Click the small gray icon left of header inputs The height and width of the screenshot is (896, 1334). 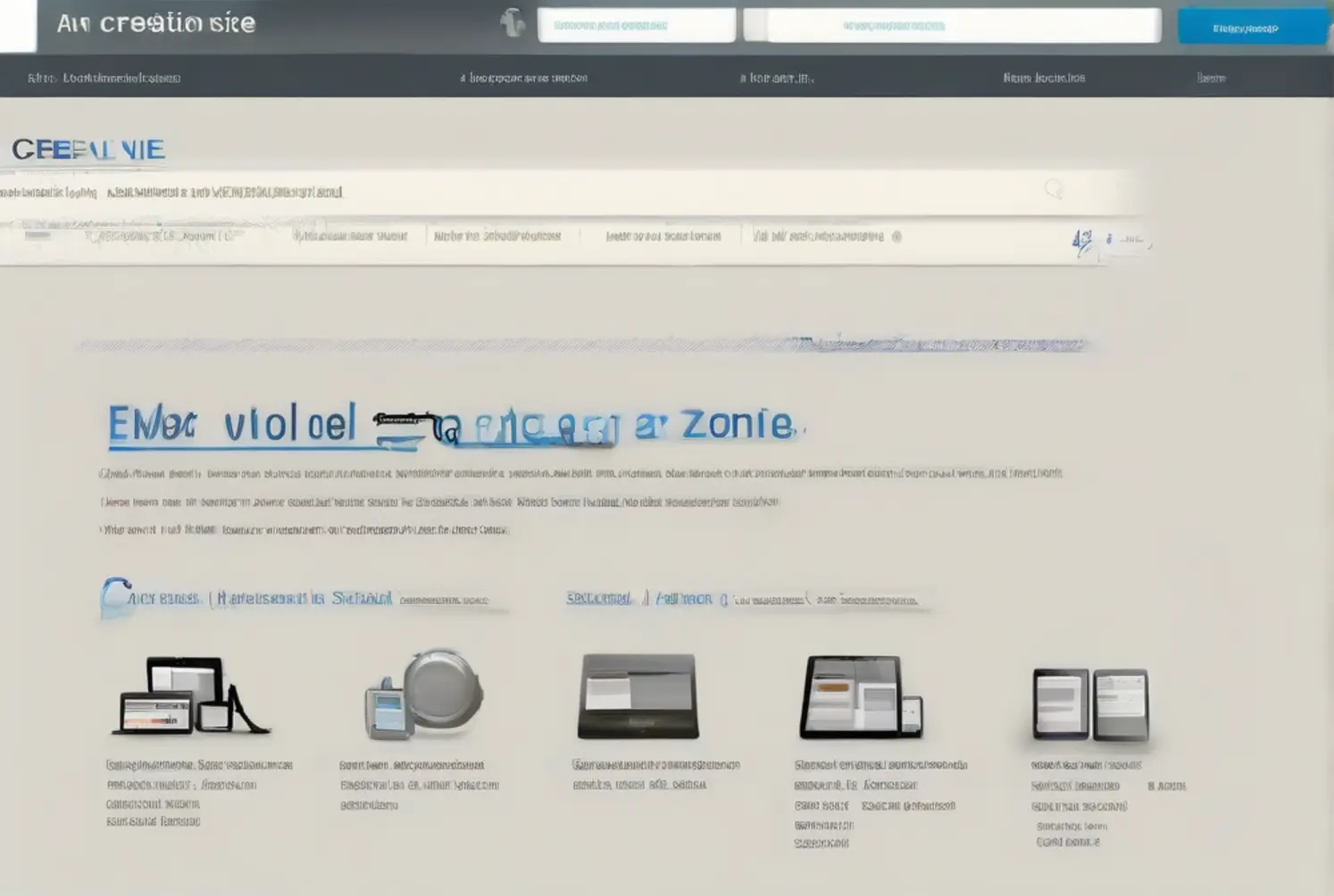click(x=513, y=23)
